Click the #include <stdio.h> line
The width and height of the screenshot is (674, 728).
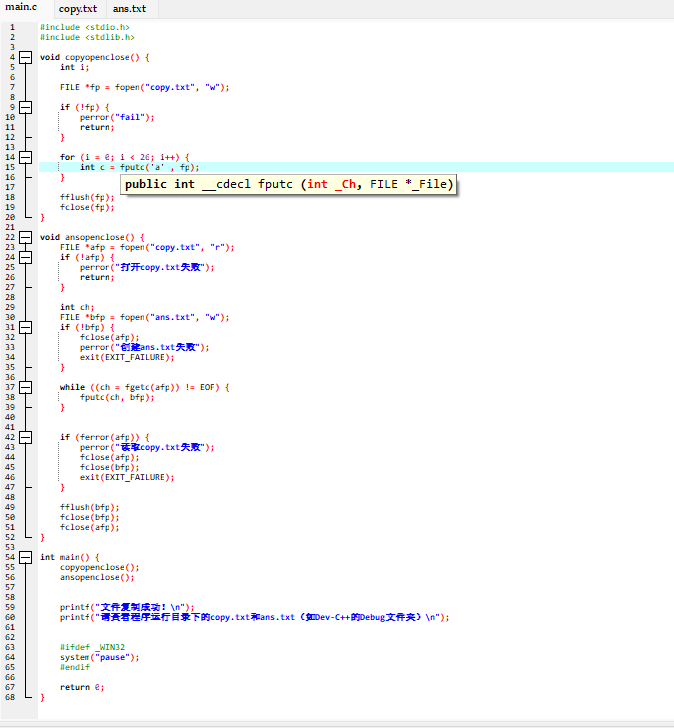coord(84,27)
